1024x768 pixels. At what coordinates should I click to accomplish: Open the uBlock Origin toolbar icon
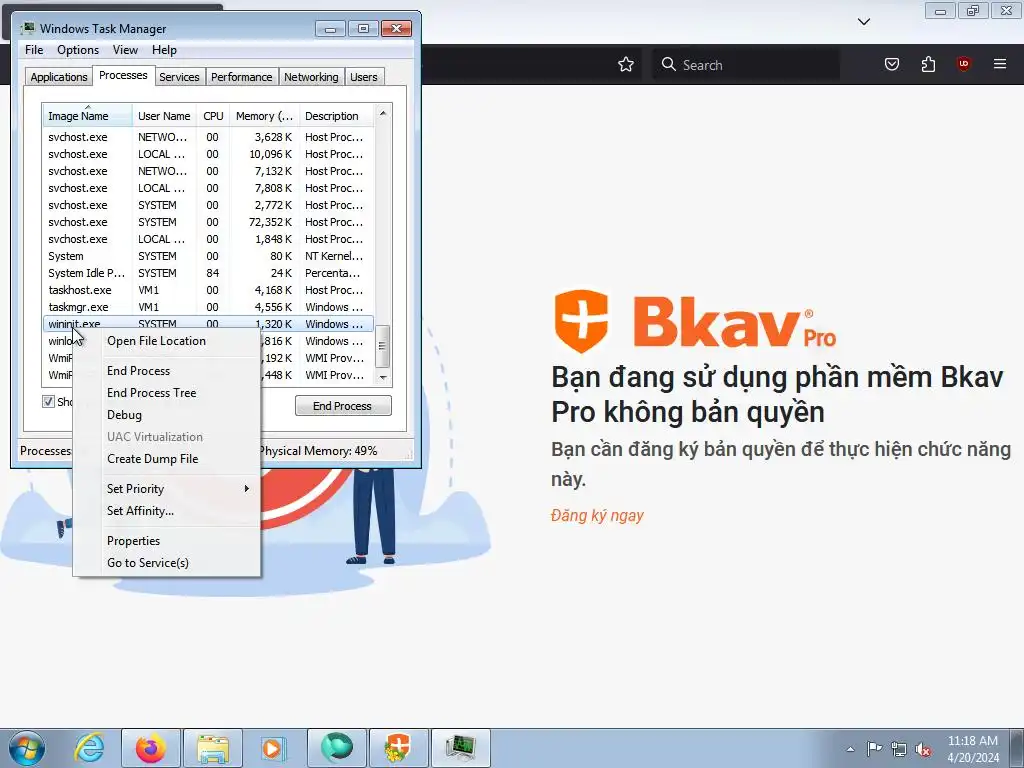coord(963,64)
